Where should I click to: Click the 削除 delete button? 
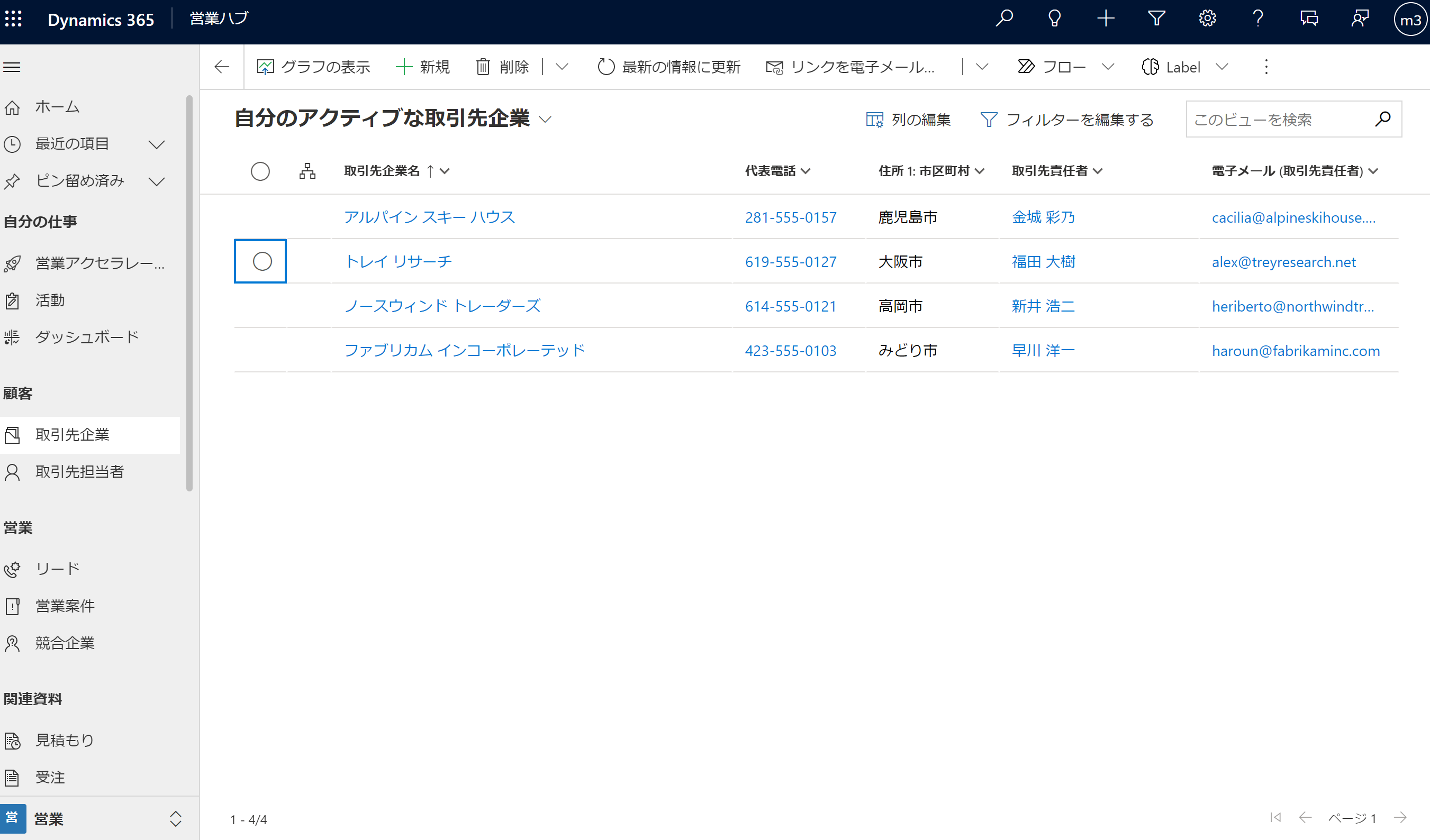(x=502, y=67)
